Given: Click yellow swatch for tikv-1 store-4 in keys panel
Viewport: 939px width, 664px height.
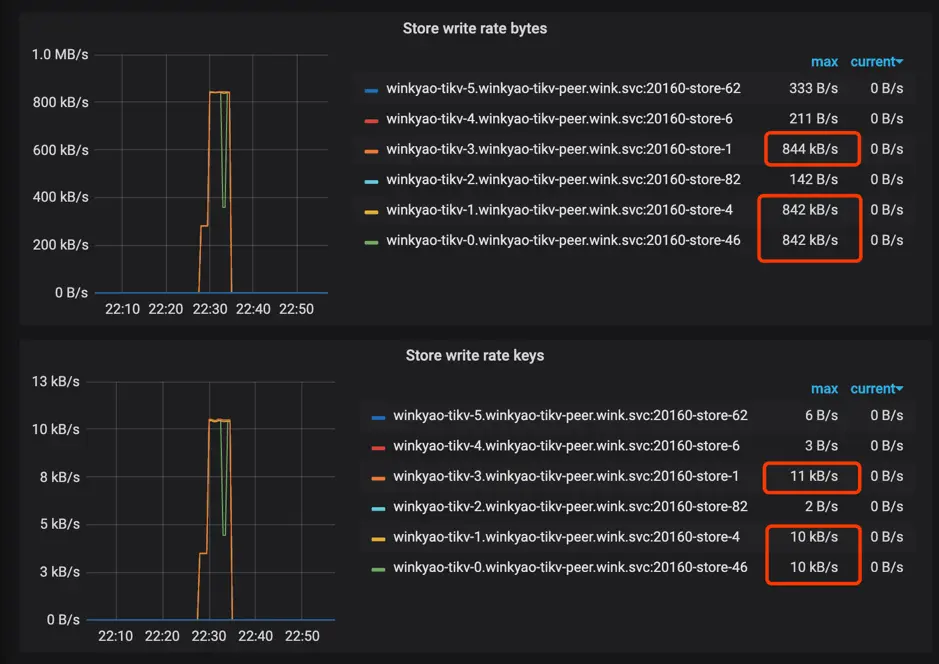Looking at the screenshot, I should tap(378, 539).
